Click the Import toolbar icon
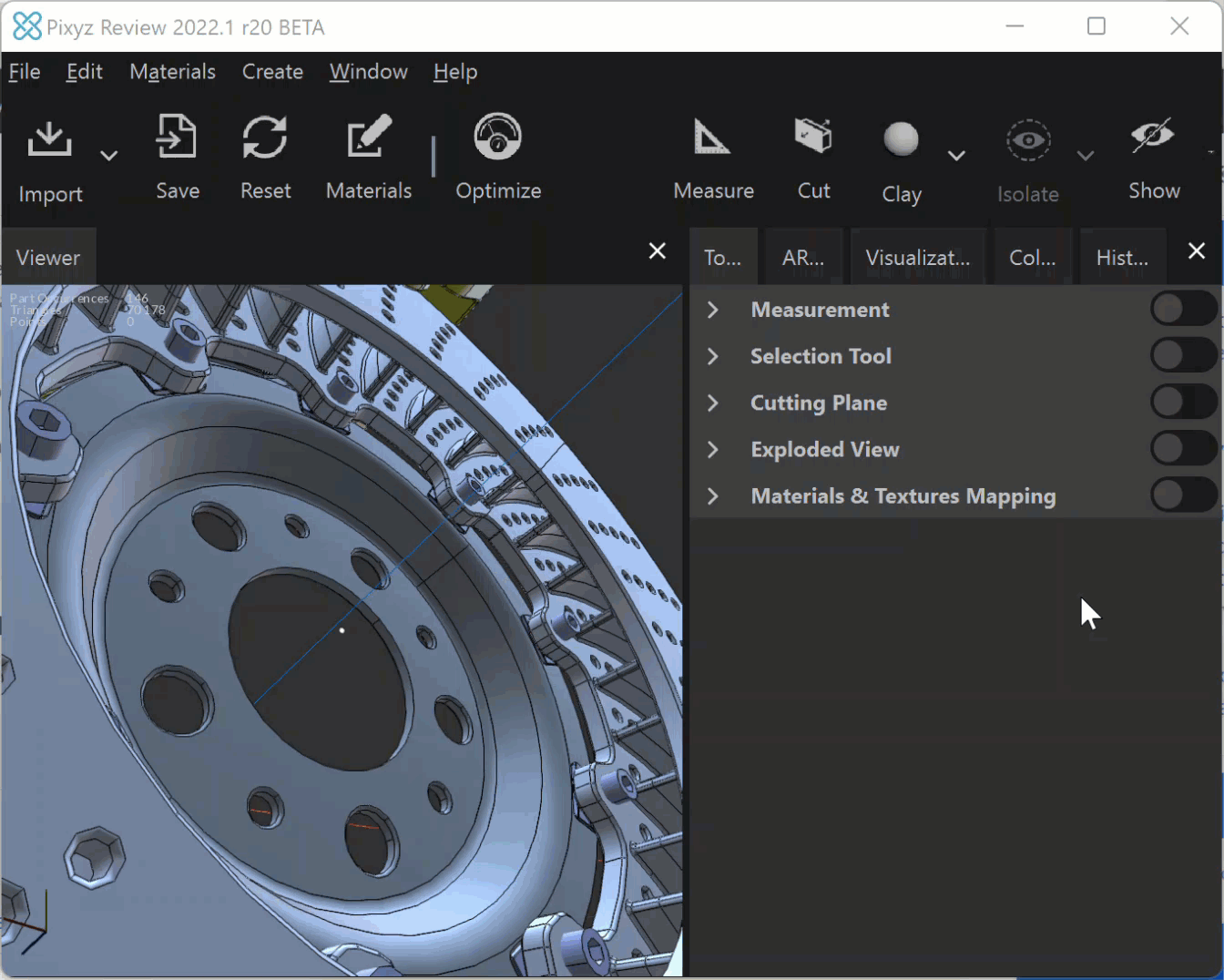Screen dimensions: 1224x980 coord(49,140)
